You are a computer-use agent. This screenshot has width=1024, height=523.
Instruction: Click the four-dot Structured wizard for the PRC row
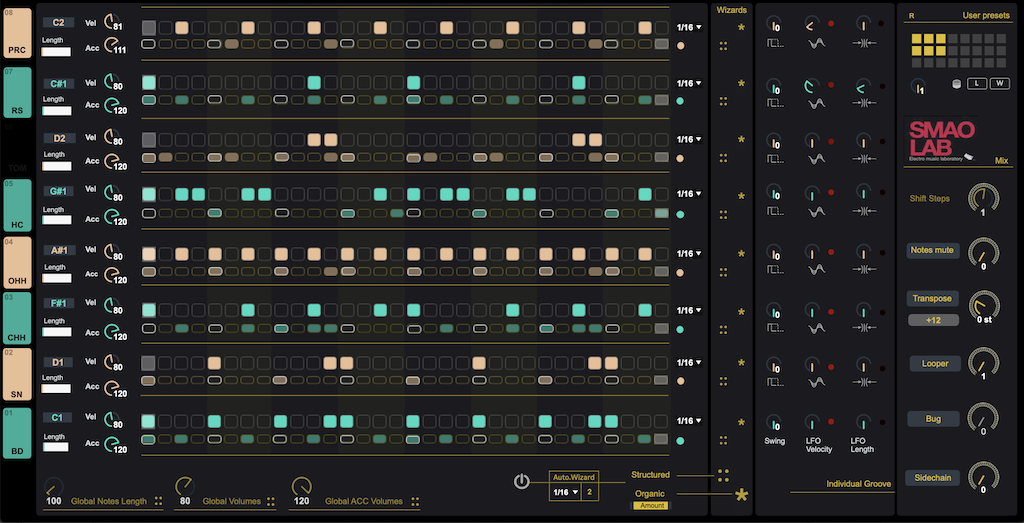point(723,46)
